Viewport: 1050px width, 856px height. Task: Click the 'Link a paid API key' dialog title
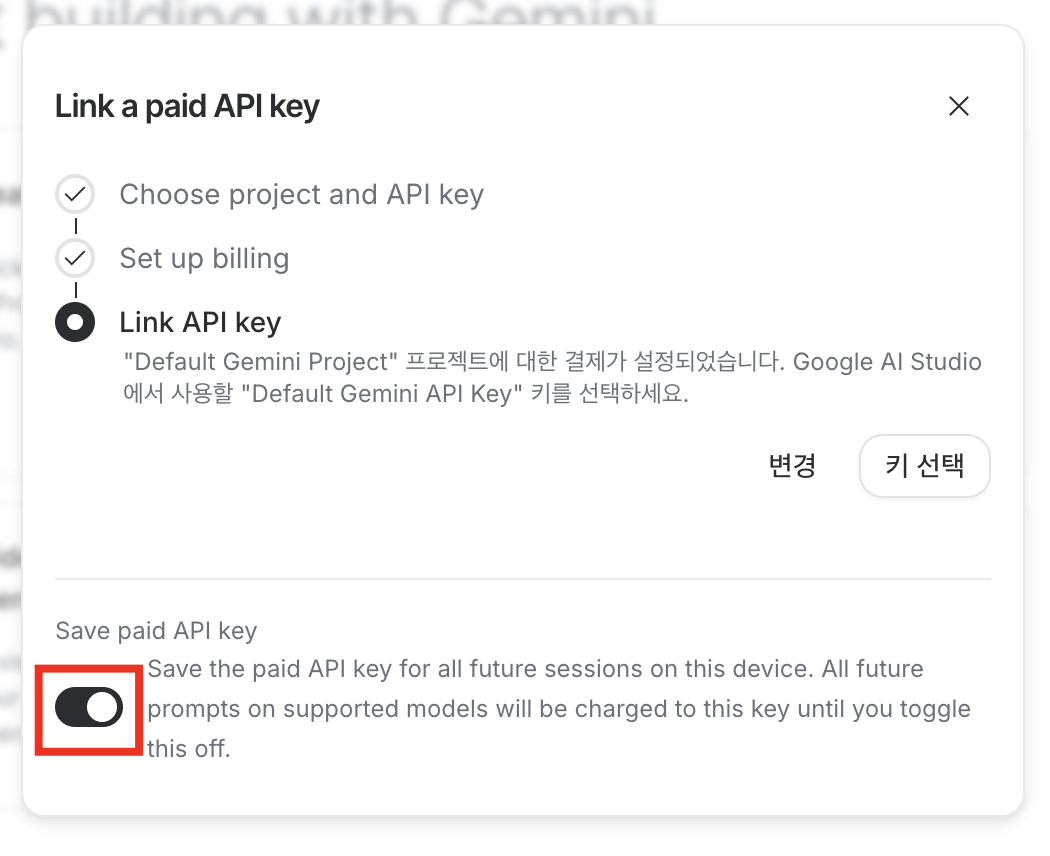tap(186, 106)
